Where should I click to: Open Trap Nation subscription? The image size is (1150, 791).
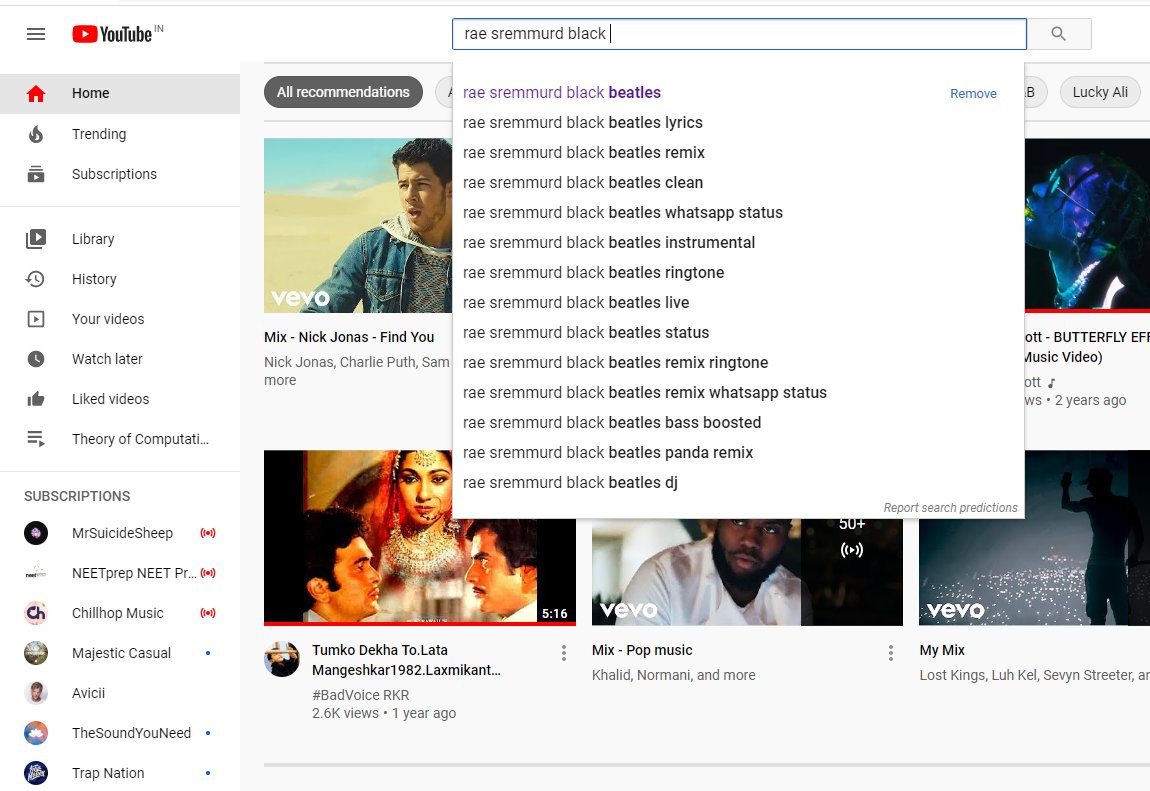[x=120, y=773]
